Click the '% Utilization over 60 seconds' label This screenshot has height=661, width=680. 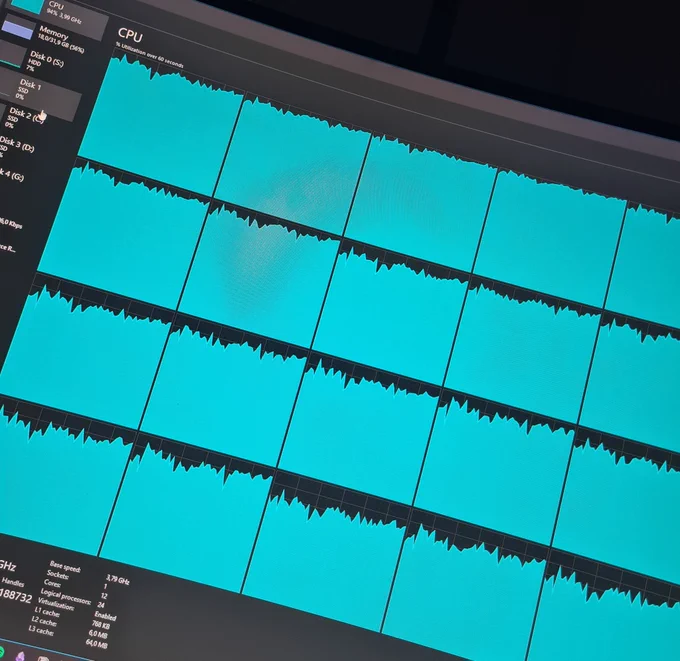[150, 56]
